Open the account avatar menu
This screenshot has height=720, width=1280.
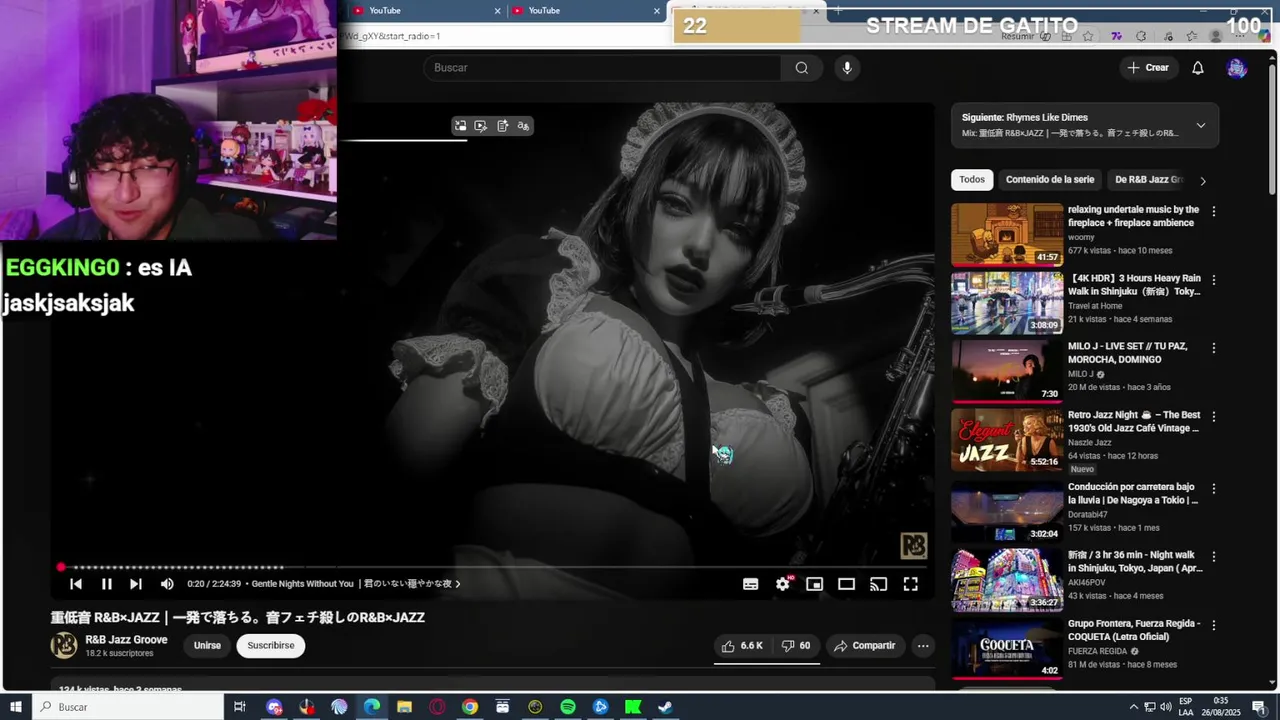tap(1237, 68)
